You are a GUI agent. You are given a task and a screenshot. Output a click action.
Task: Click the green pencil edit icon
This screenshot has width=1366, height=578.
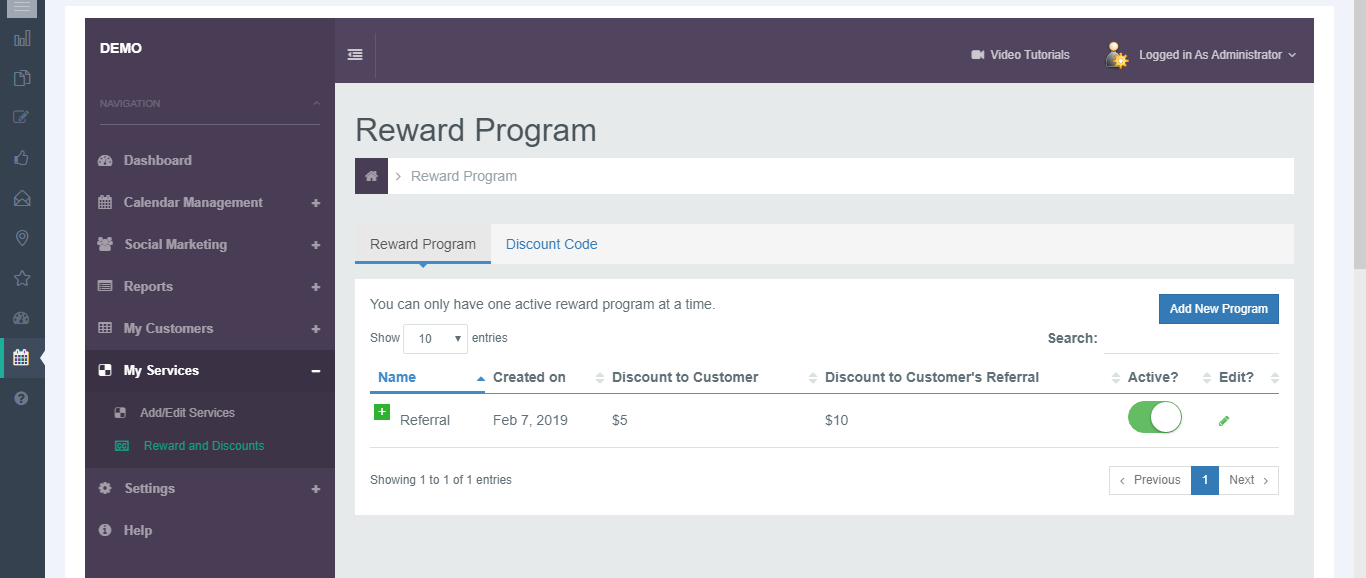click(1224, 421)
